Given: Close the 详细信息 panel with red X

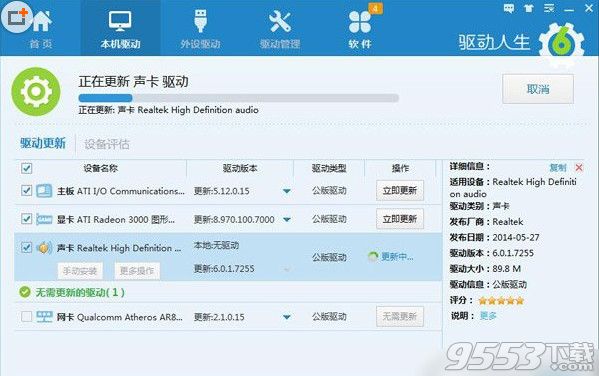Looking at the screenshot, I should point(579,167).
